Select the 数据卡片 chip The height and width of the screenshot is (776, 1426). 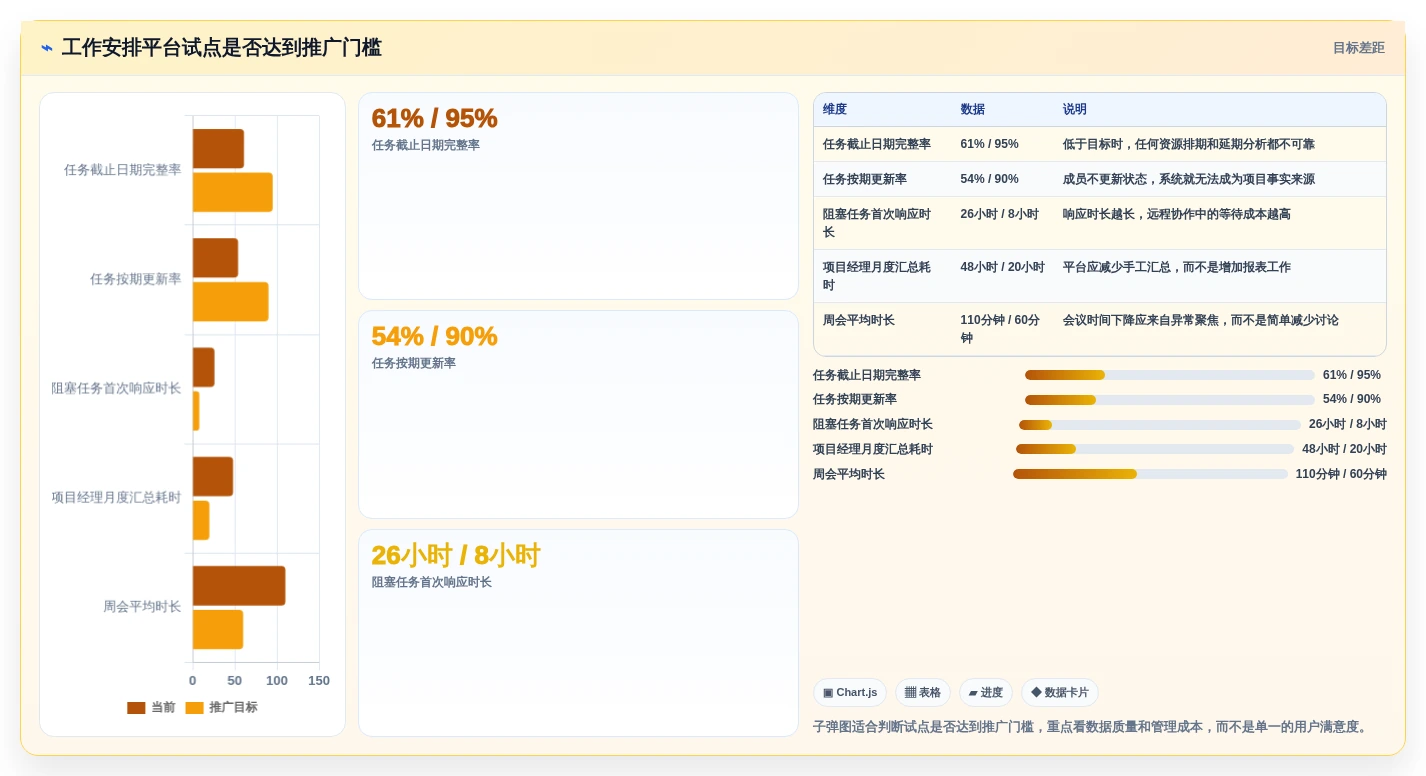[1059, 692]
